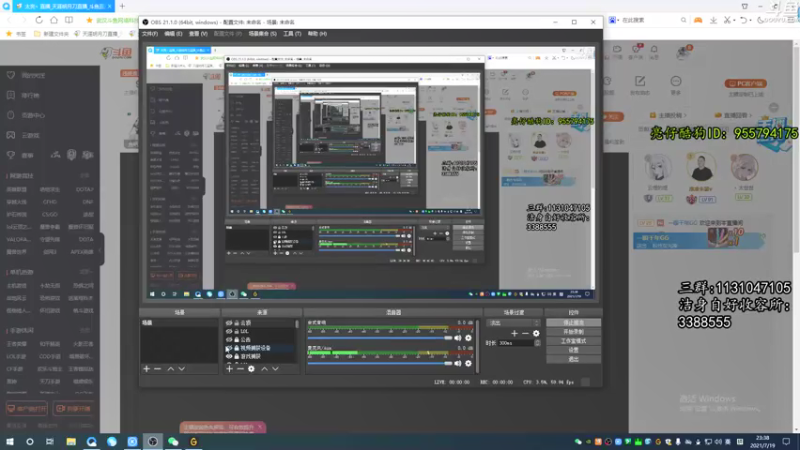Open the OBS 查看(V) menu
The width and height of the screenshot is (800, 450).
(x=198, y=34)
